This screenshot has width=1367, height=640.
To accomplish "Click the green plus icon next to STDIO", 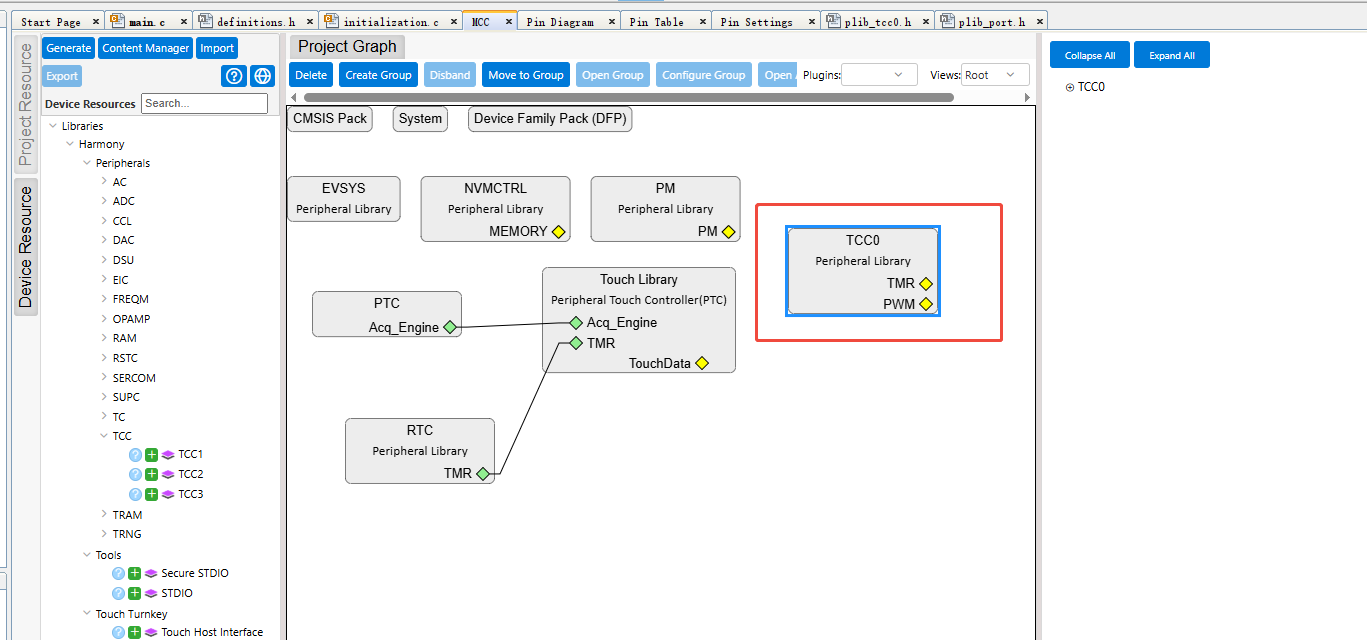I will pos(135,593).
